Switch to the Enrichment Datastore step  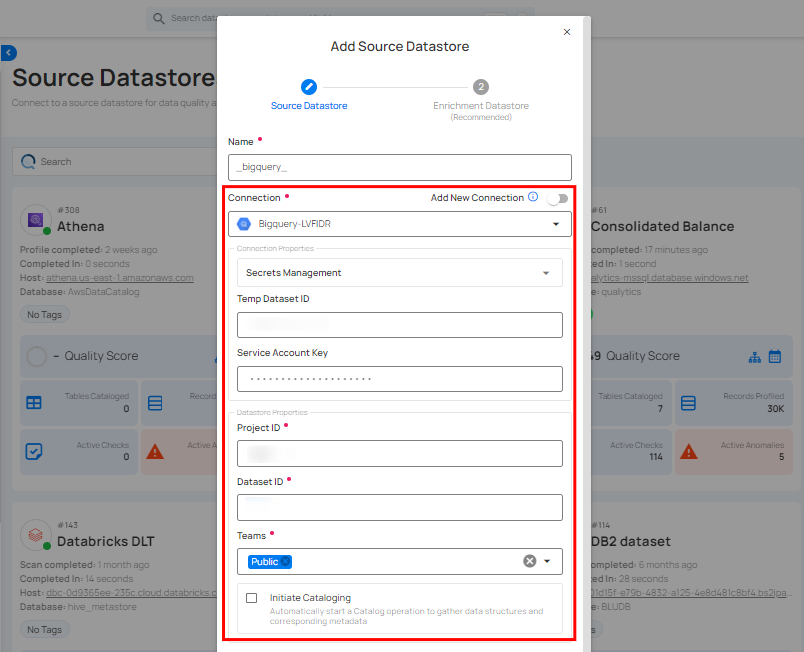481,87
